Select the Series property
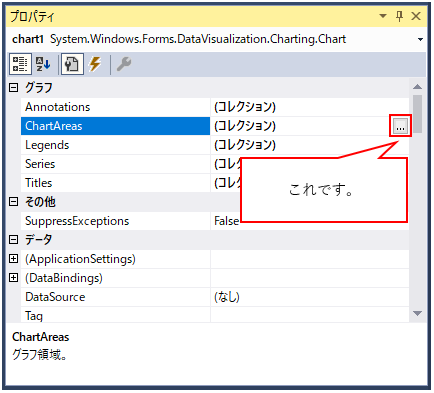Image resolution: width=434 pixels, height=393 pixels. pos(115,164)
